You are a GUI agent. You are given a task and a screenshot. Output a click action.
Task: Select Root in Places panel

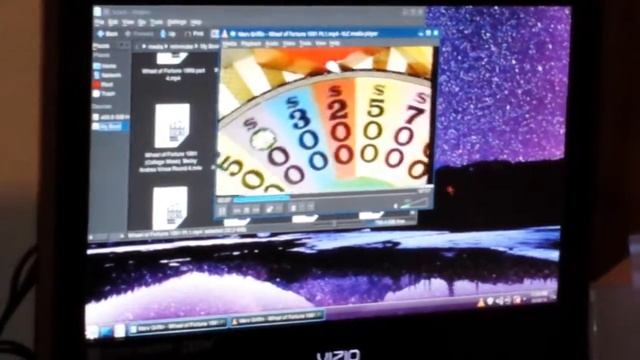coord(103,84)
